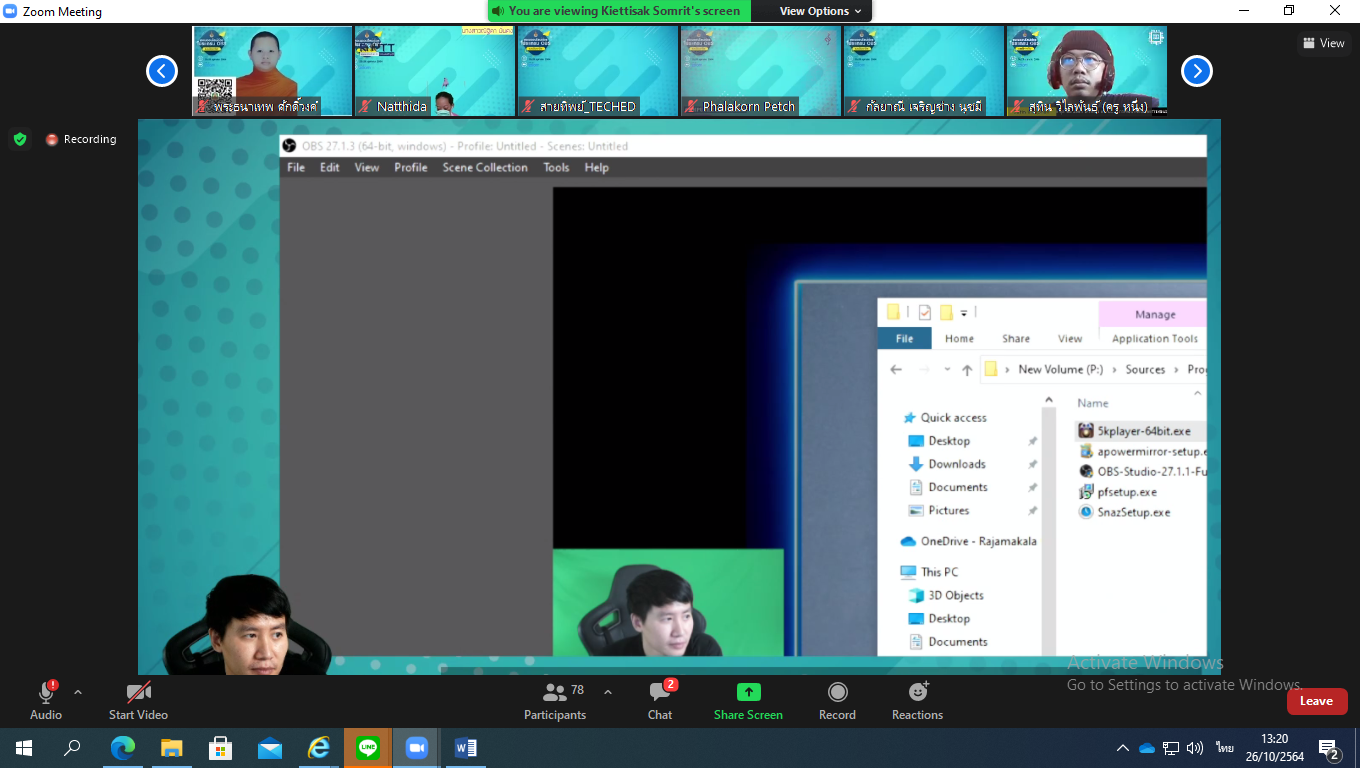Select apowermirror-setup file
Viewport: 1360px width, 768px height.
(x=1142, y=451)
